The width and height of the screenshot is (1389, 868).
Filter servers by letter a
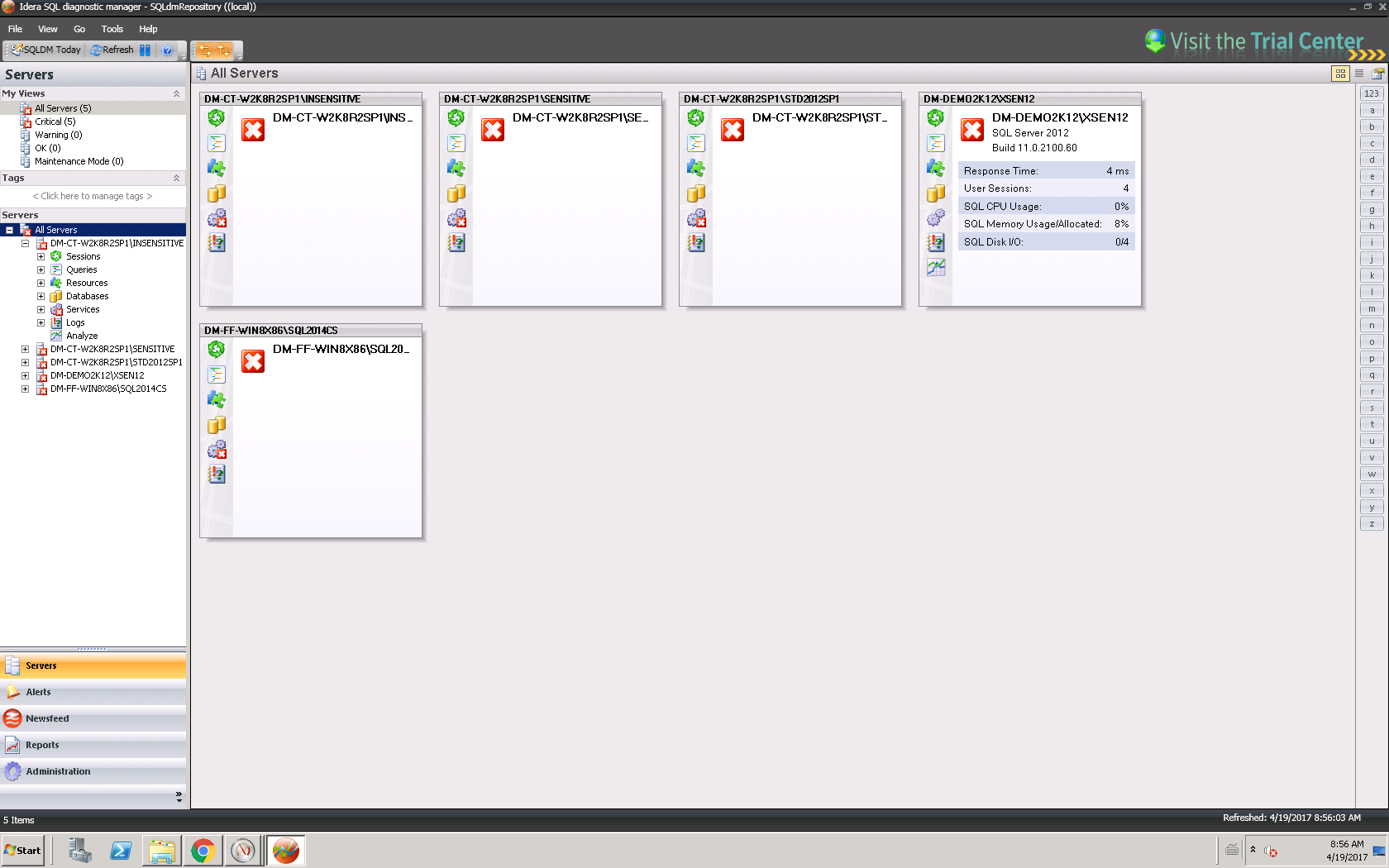[1372, 110]
